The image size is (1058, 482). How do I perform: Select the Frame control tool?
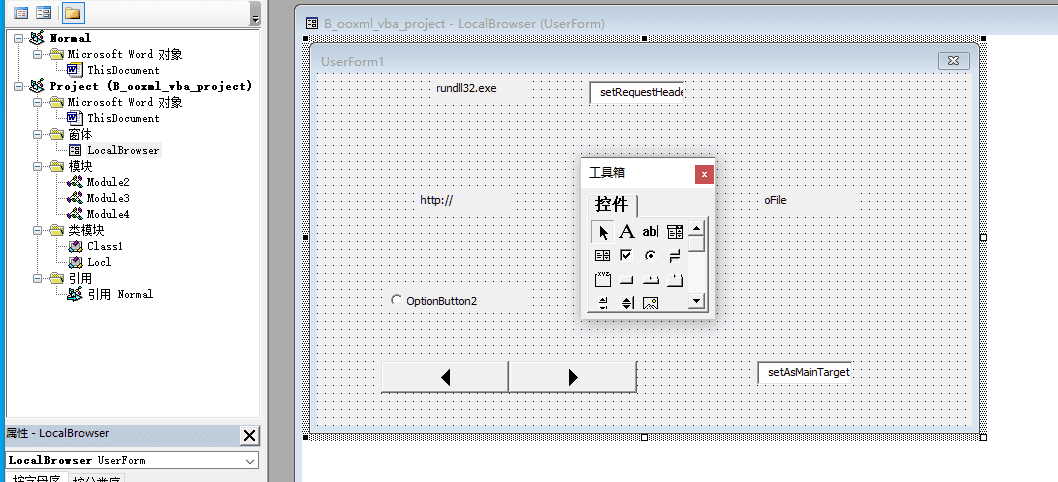click(603, 279)
